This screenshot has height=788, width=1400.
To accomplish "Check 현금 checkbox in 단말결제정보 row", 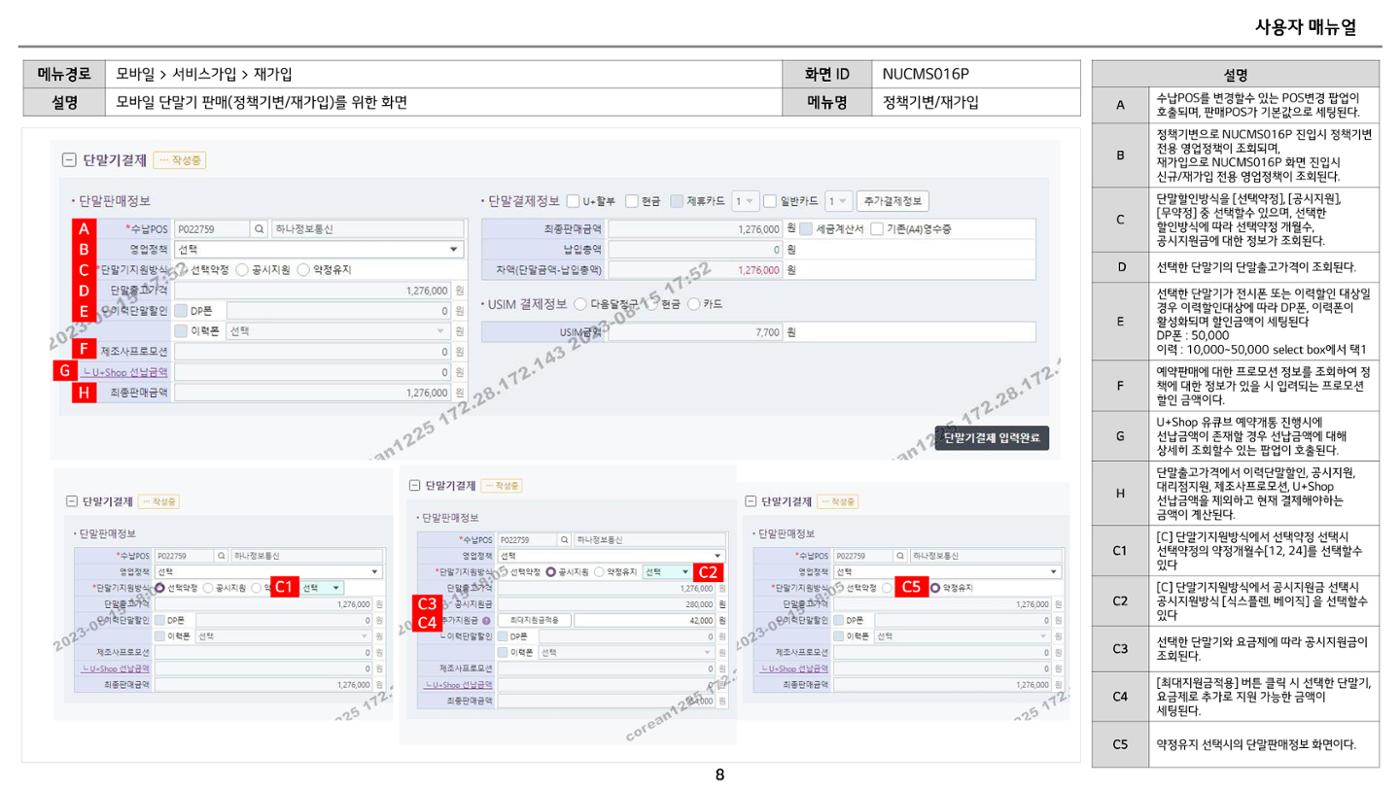I will click(632, 201).
